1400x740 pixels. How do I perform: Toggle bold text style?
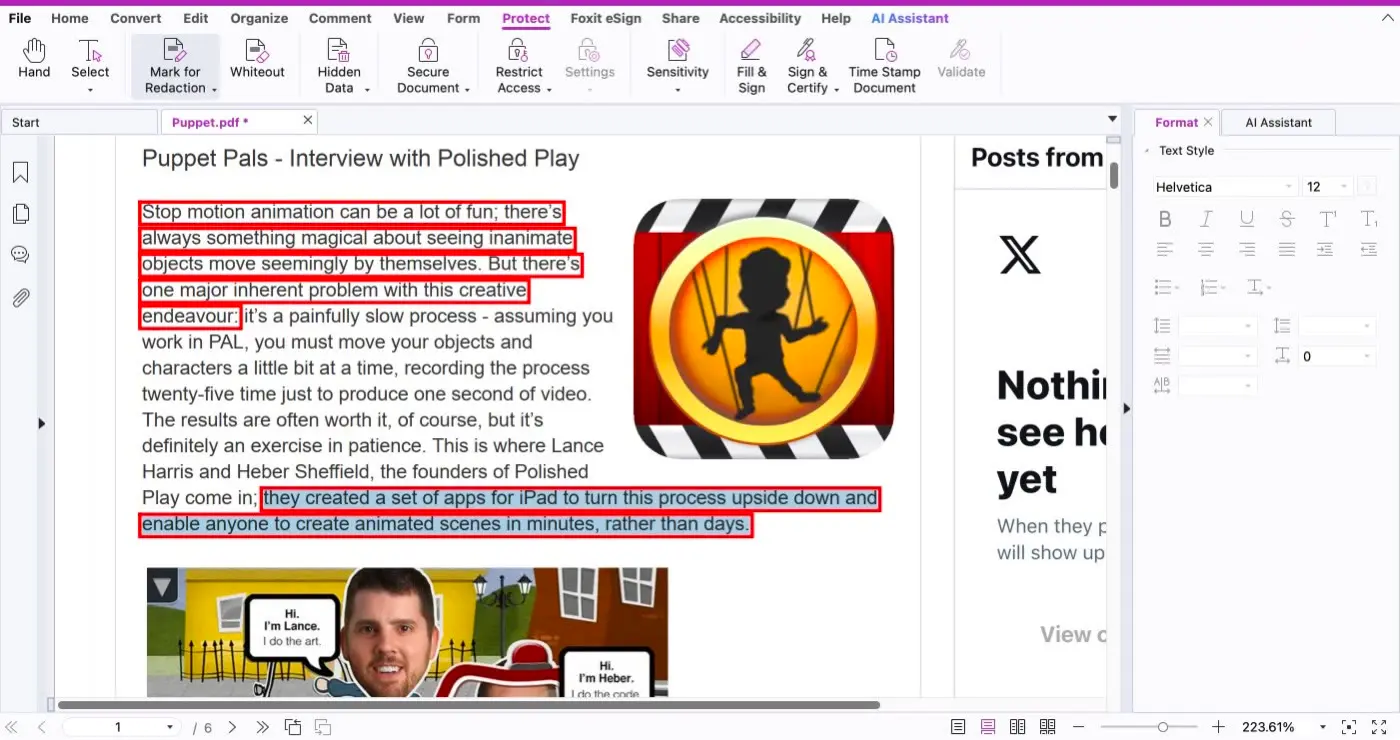click(x=1164, y=219)
